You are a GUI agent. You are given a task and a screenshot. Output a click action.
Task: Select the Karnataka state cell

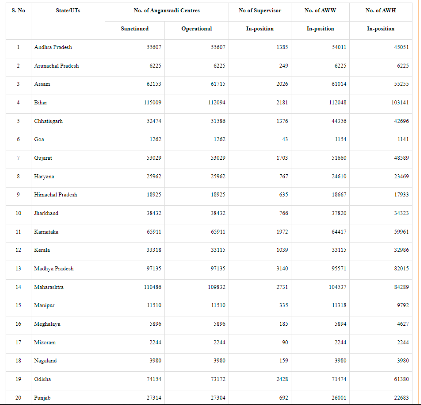pos(46,232)
